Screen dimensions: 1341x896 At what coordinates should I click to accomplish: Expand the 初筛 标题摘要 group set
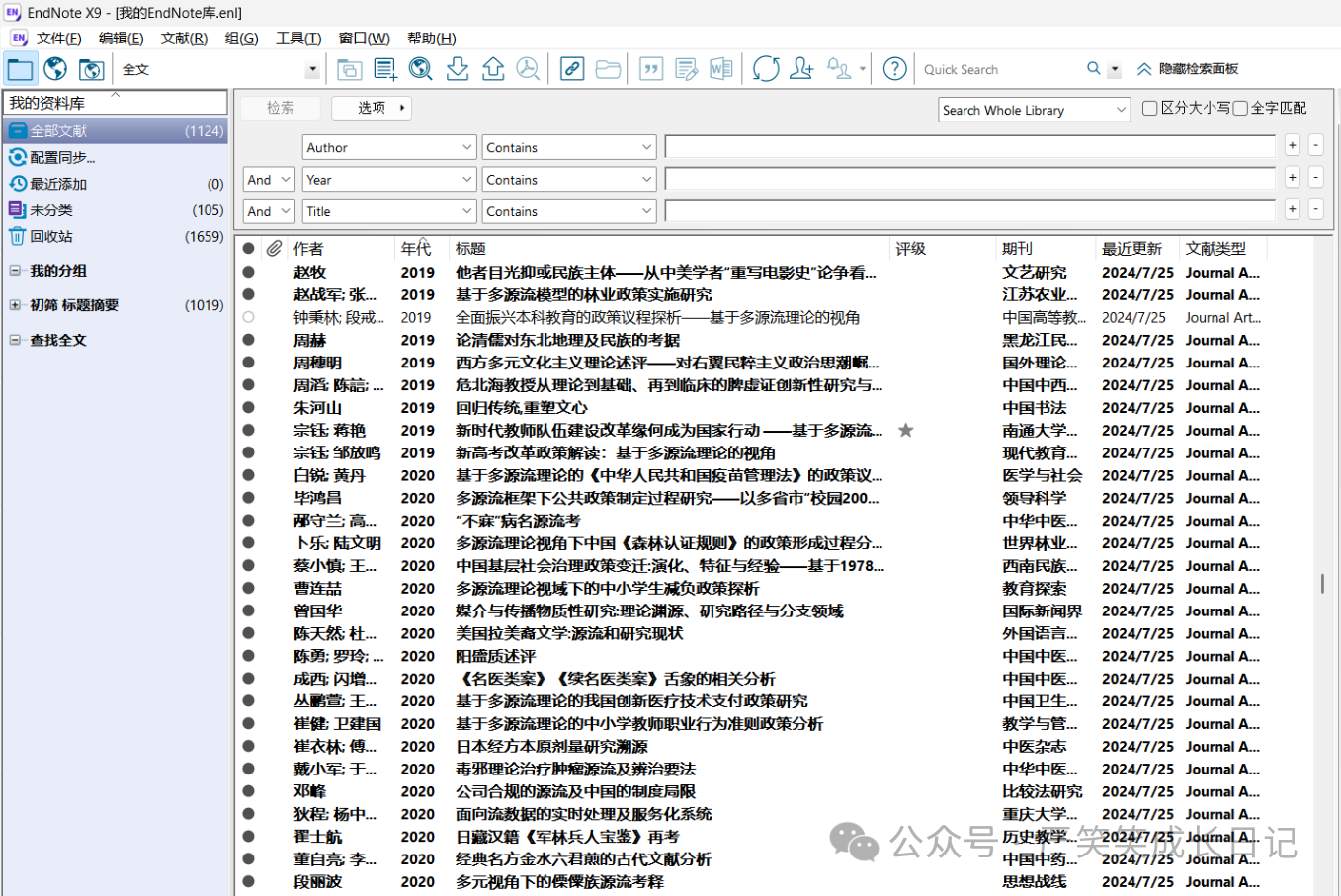coord(15,305)
